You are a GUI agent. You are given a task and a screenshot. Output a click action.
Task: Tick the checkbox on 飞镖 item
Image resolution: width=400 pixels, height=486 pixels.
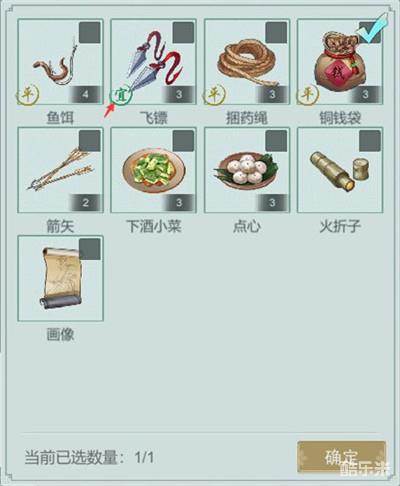coord(183,32)
